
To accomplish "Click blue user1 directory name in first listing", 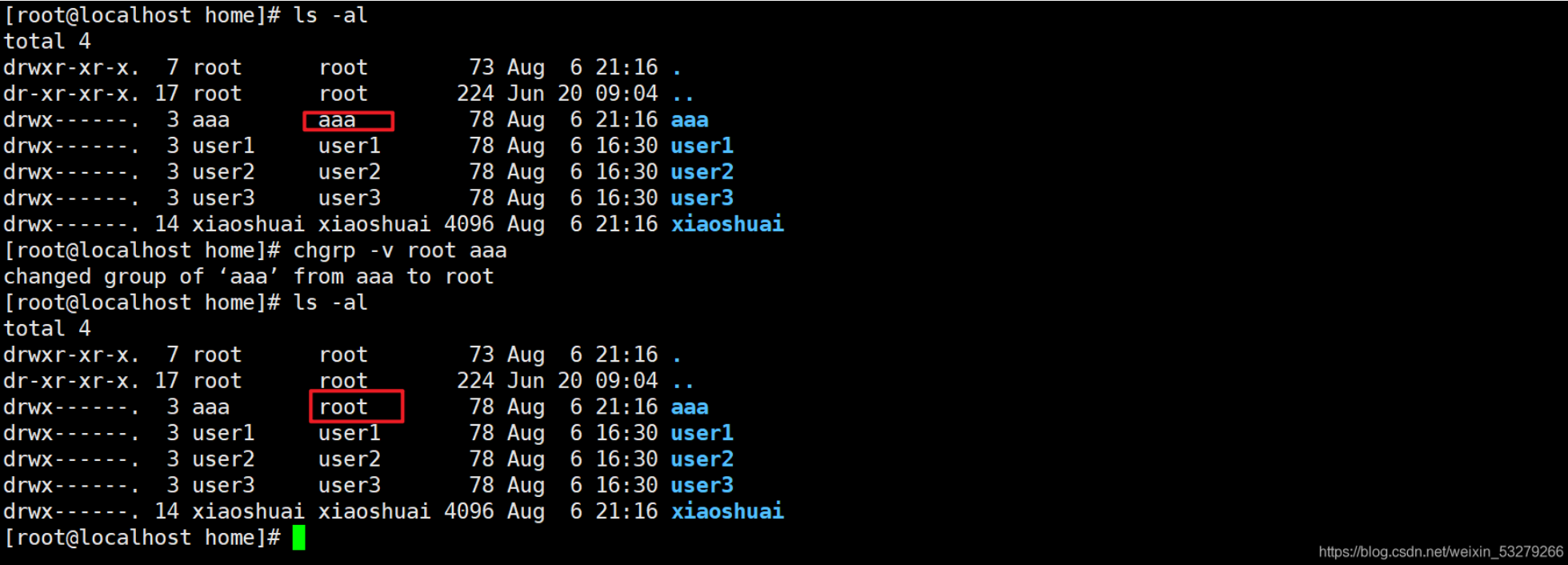I will coord(702,146).
